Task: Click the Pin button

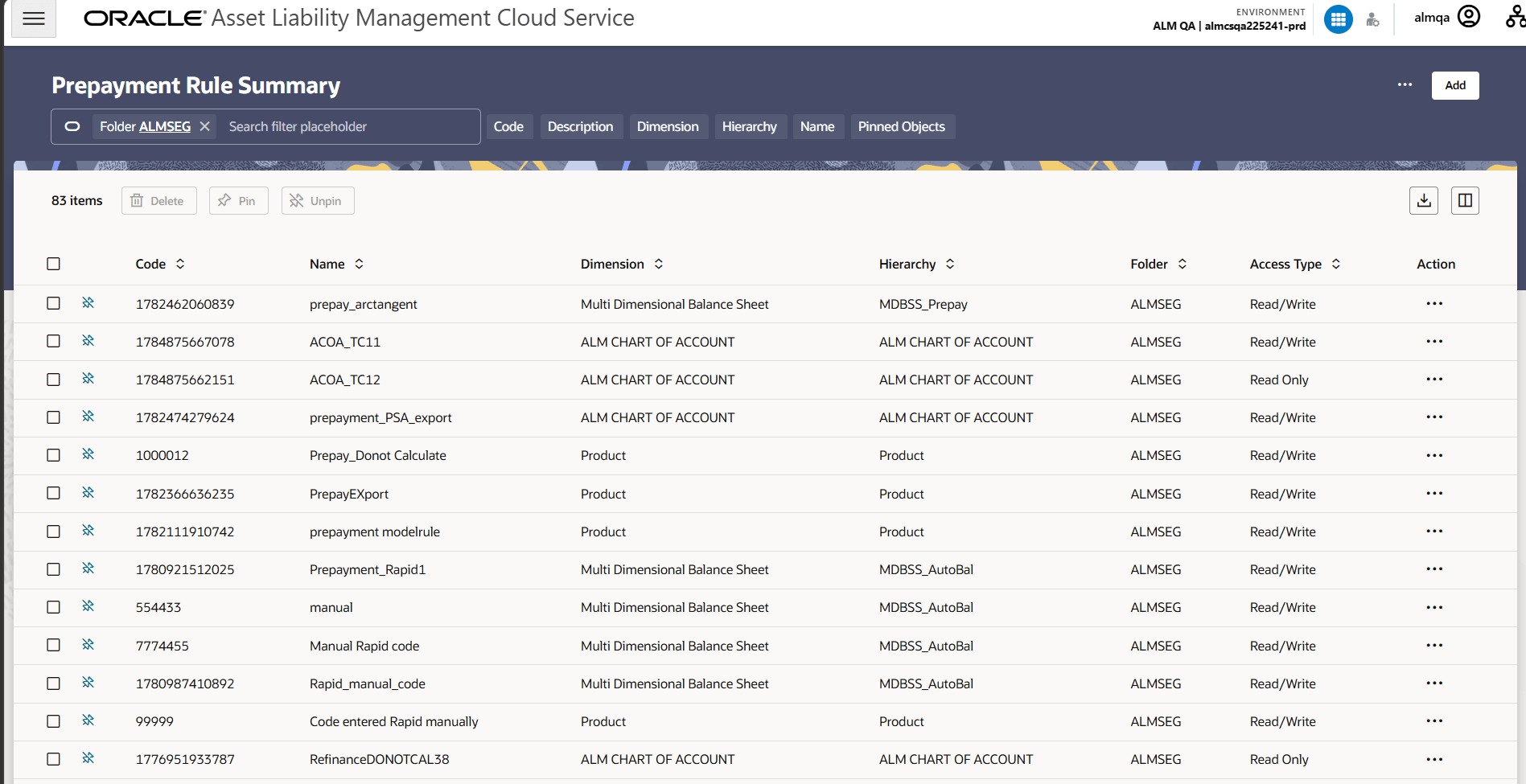Action: (x=238, y=201)
